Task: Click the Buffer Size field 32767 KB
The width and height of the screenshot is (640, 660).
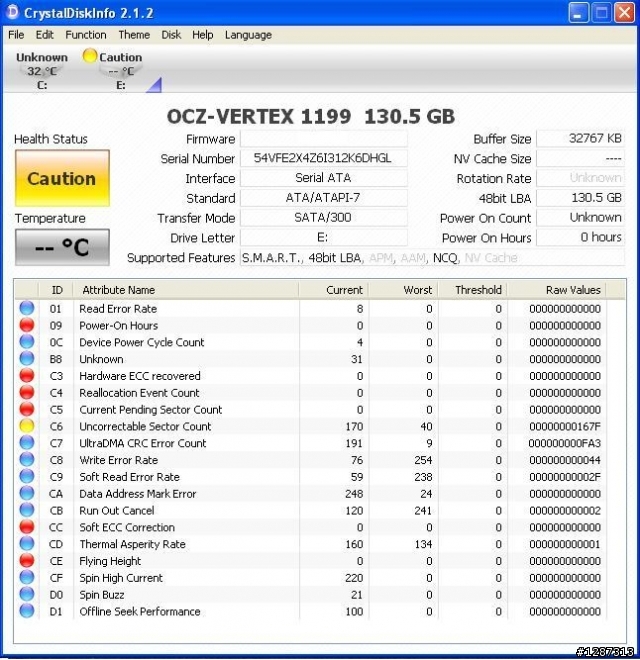Action: [580, 138]
